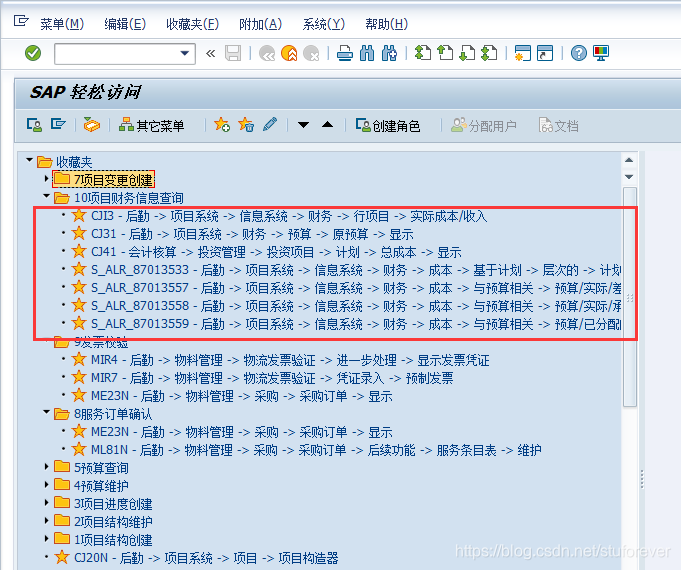Open the 菜单(M) menu
The image size is (681, 570).
point(62,24)
